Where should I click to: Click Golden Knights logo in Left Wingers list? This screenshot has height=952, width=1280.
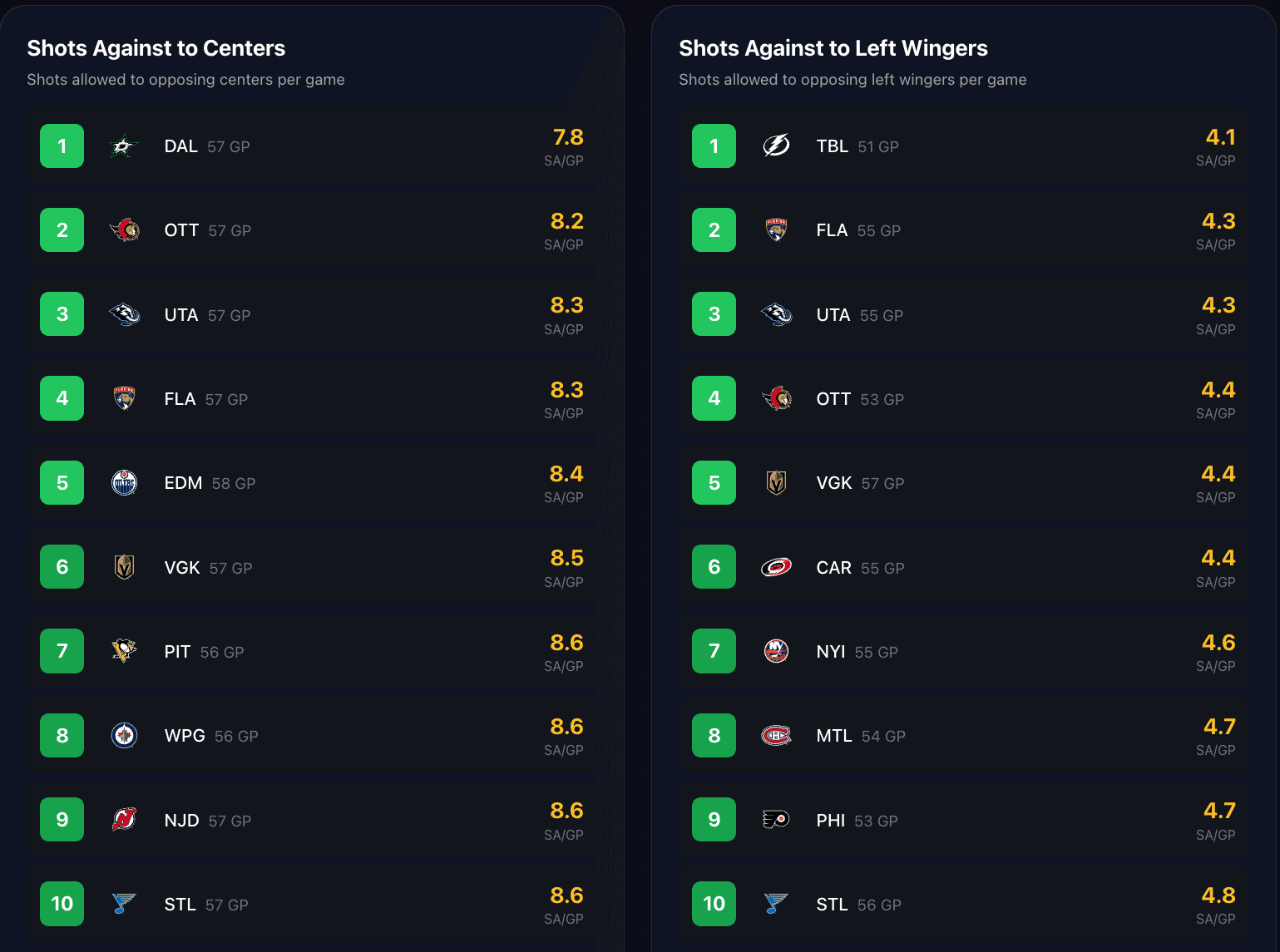(776, 483)
